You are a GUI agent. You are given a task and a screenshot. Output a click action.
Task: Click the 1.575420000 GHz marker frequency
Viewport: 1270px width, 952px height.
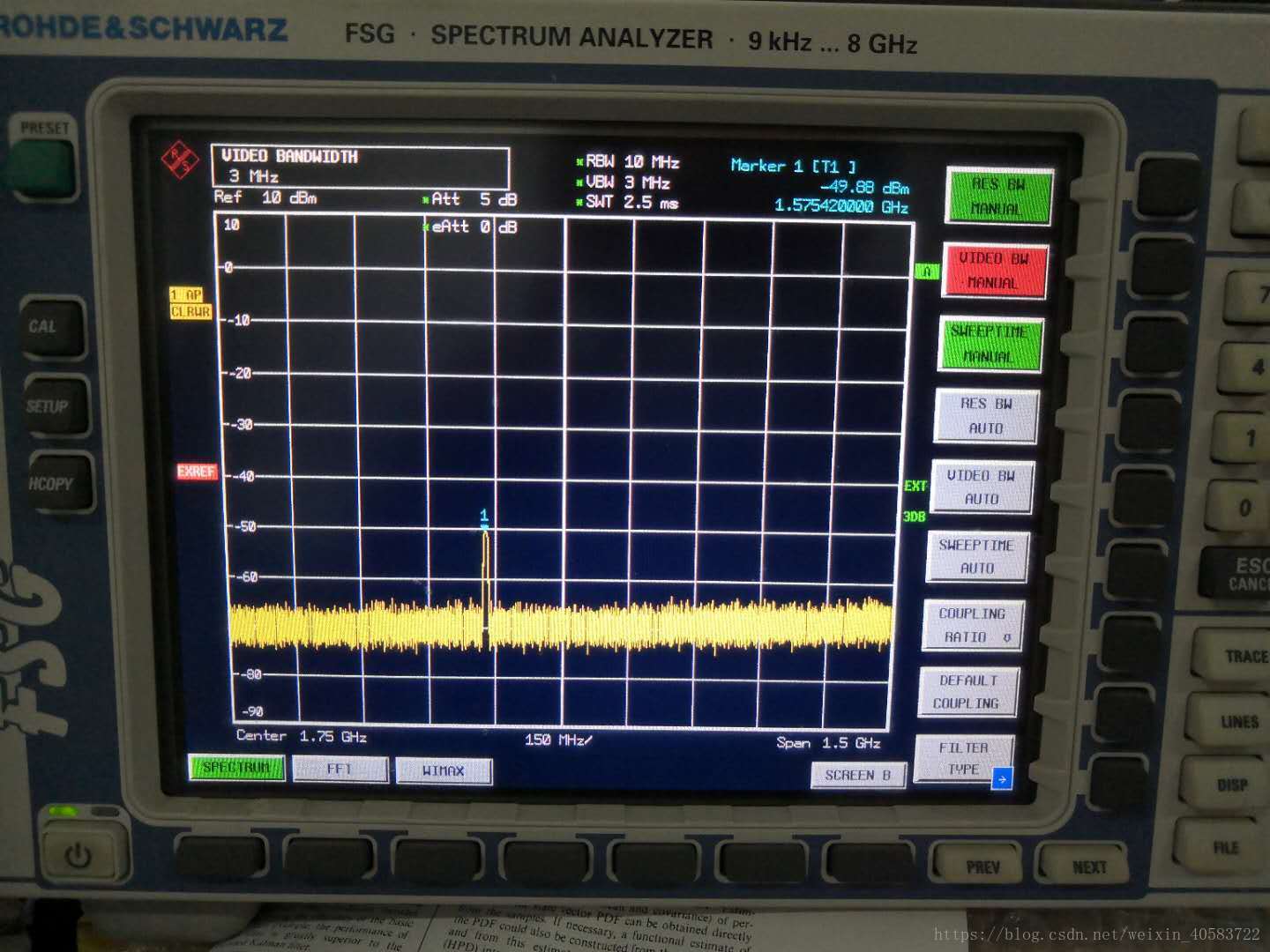(x=841, y=206)
